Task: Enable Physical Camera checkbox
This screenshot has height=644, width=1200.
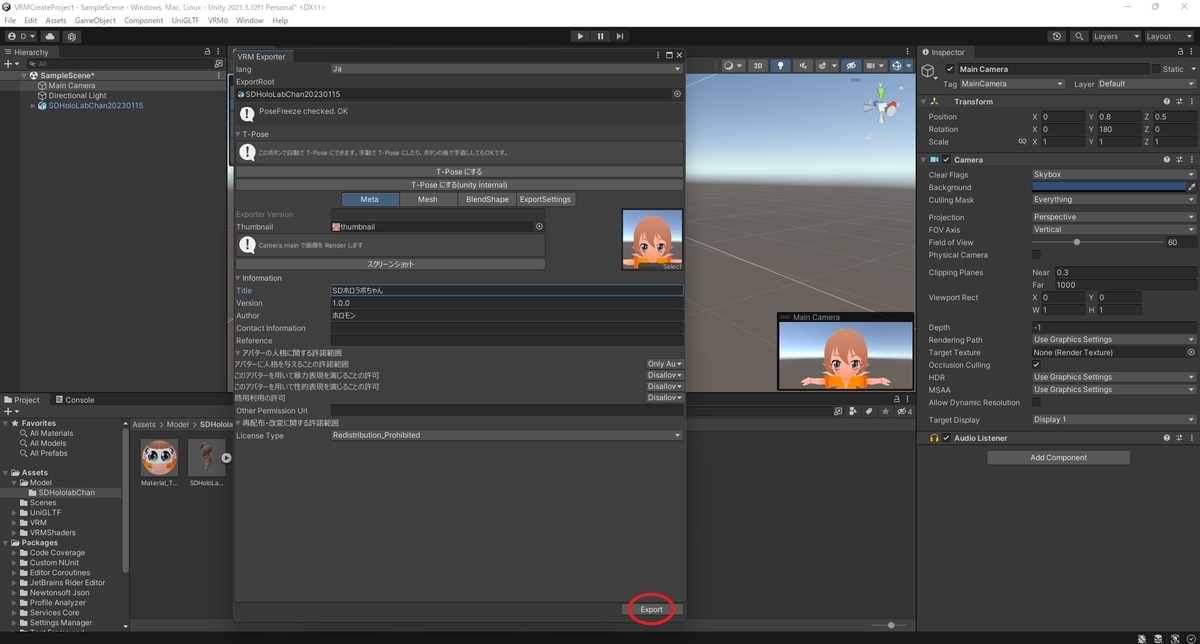Action: click(x=1036, y=255)
